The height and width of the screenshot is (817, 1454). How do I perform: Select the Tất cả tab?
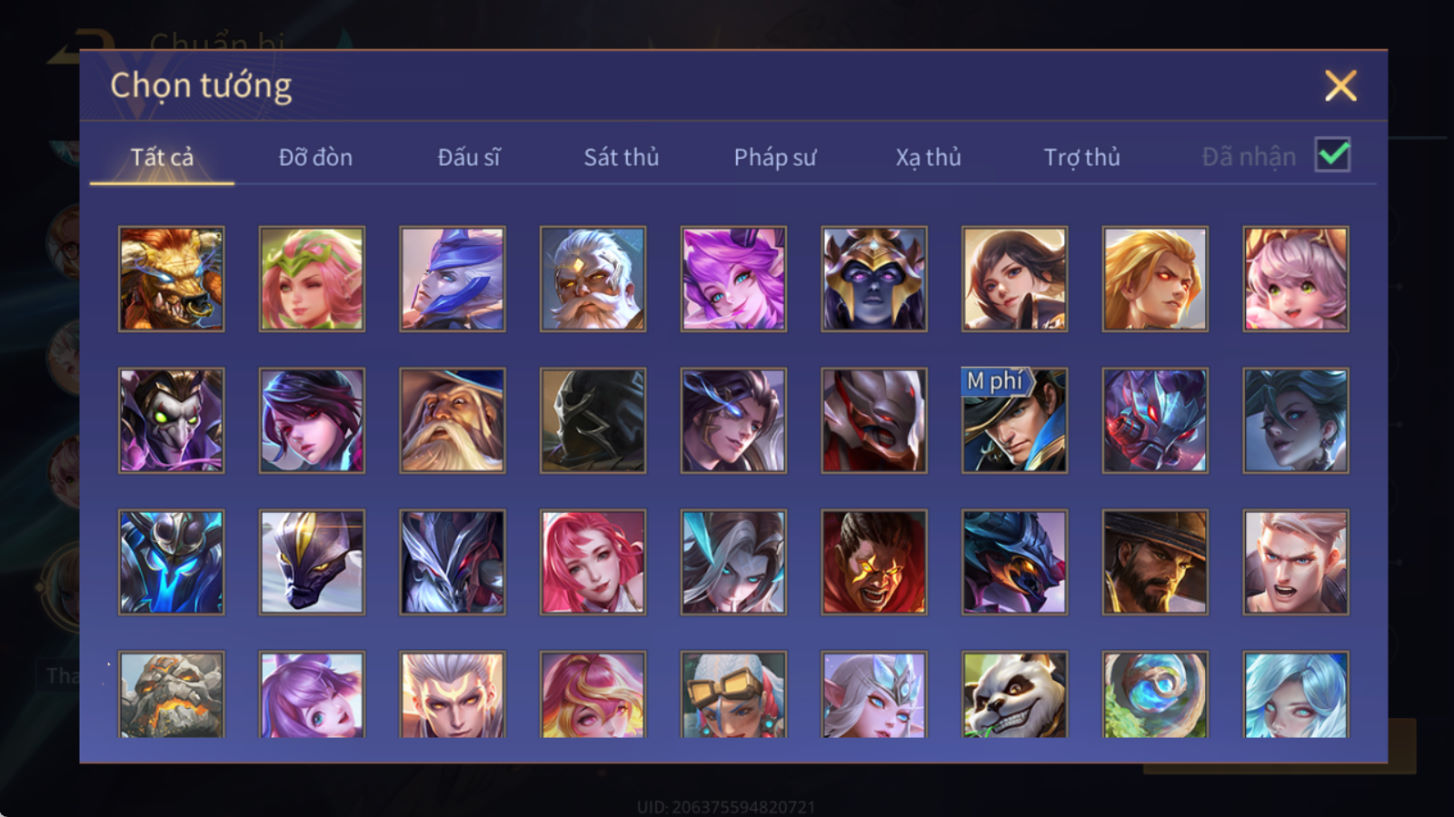pos(162,157)
